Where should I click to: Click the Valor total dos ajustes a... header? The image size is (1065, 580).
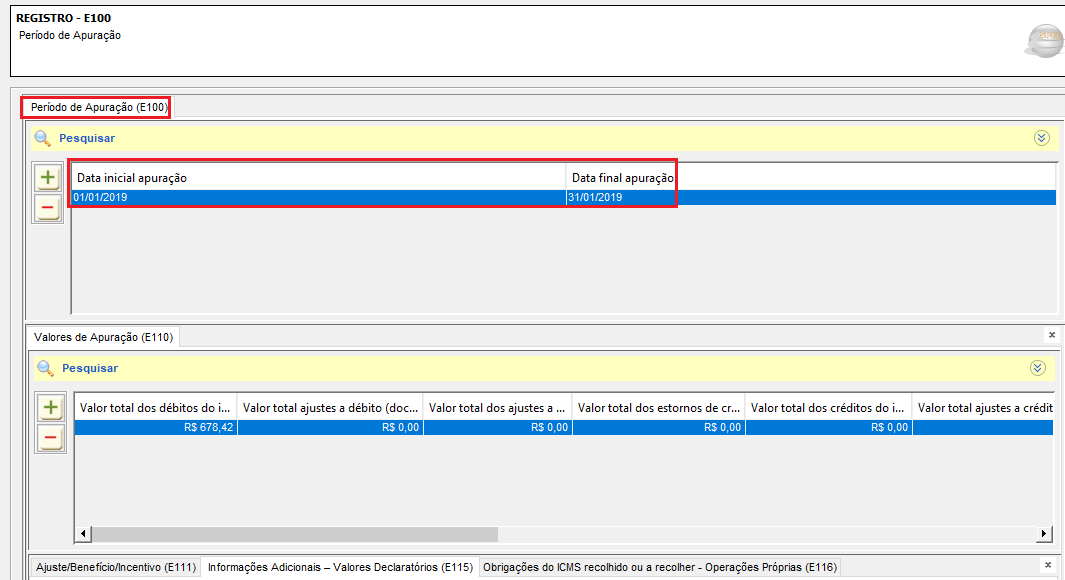click(x=497, y=408)
